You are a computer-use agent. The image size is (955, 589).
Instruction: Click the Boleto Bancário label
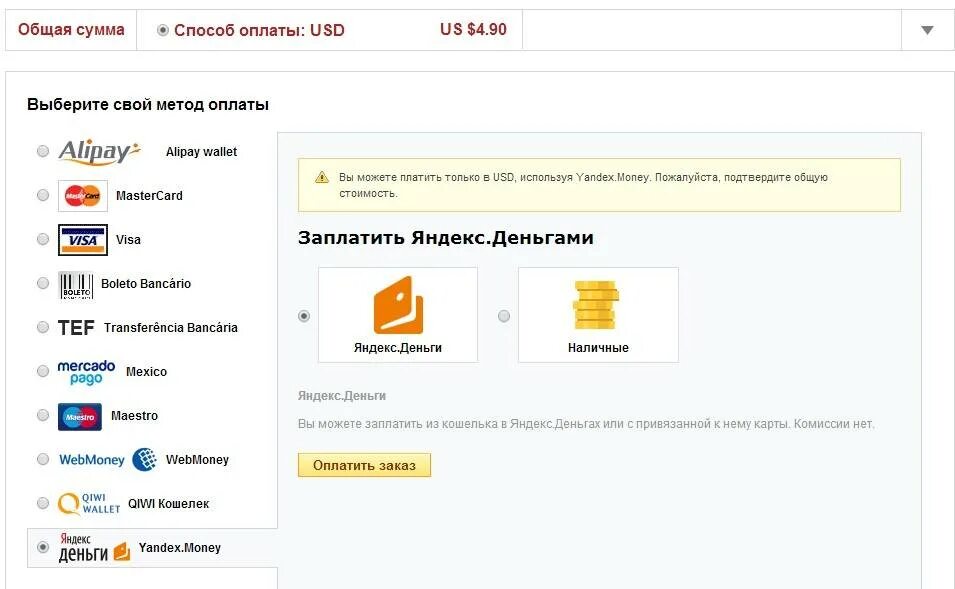[146, 283]
